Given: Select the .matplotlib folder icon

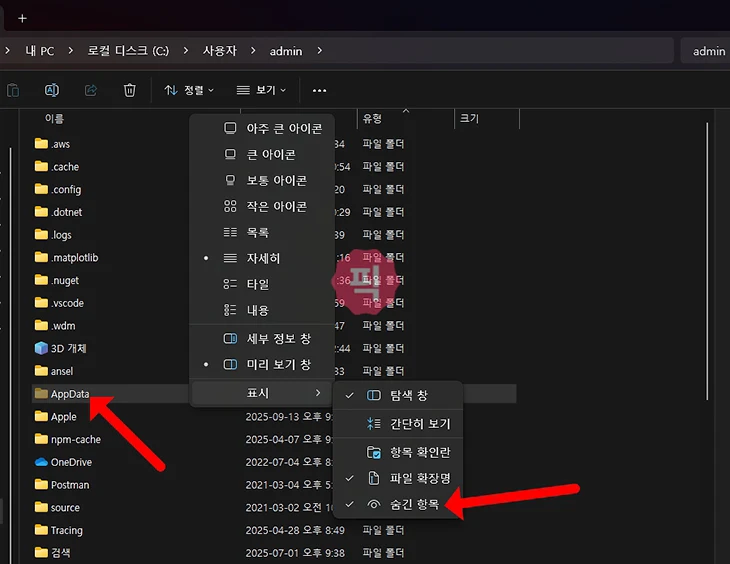Looking at the screenshot, I should click(x=41, y=257).
